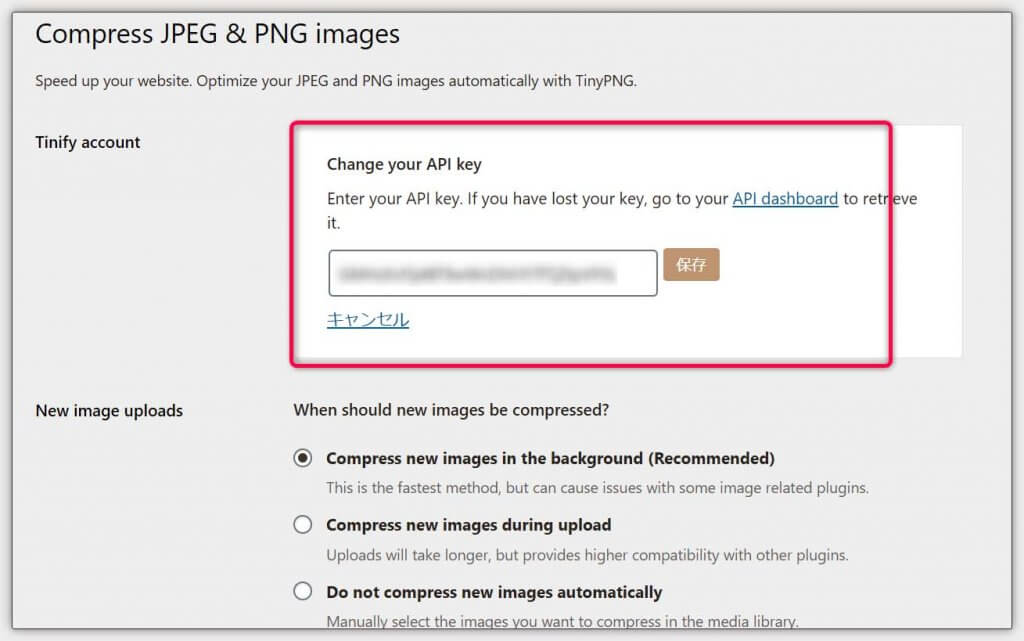
Task: Select the background compression radio button
Action: pos(303,458)
